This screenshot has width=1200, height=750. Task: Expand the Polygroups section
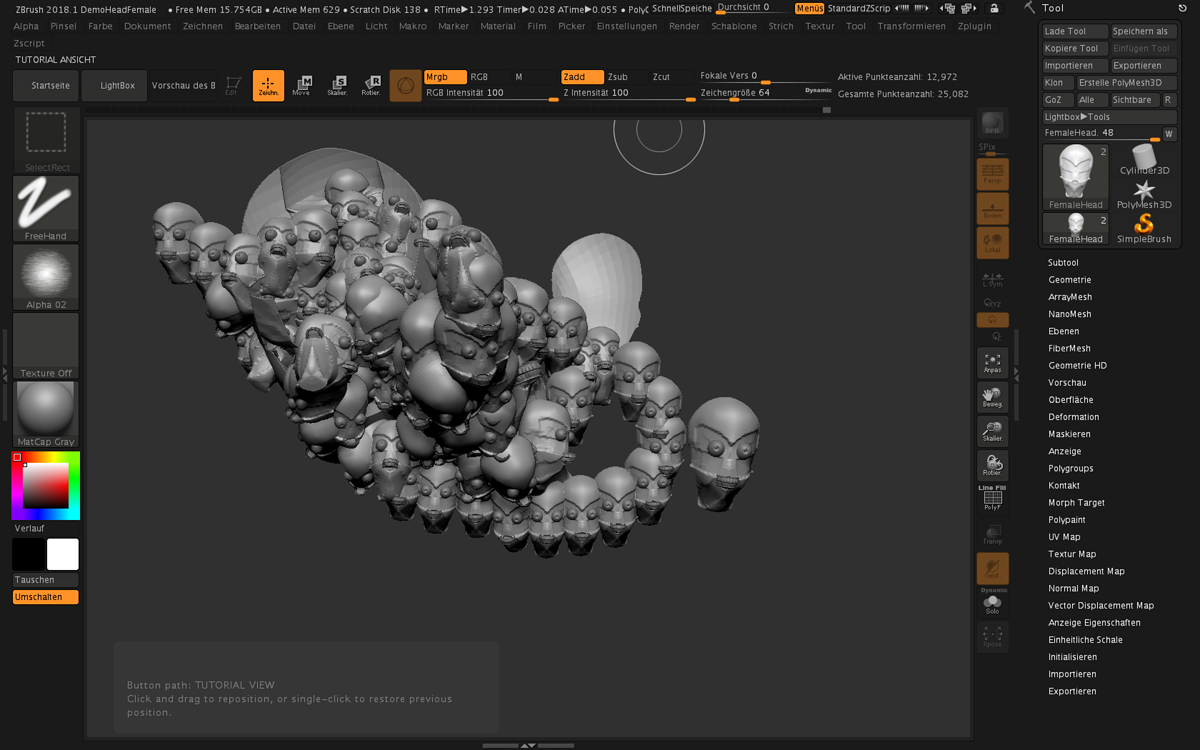1071,468
